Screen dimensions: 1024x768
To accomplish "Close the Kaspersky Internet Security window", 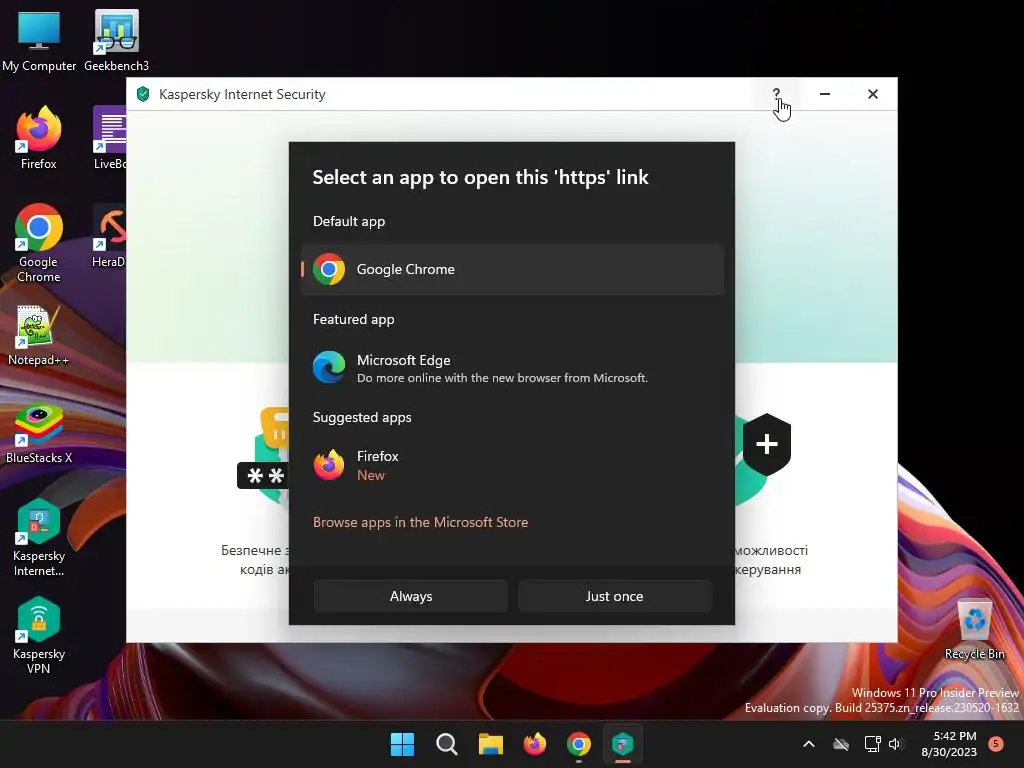I will pyautogui.click(x=872, y=94).
